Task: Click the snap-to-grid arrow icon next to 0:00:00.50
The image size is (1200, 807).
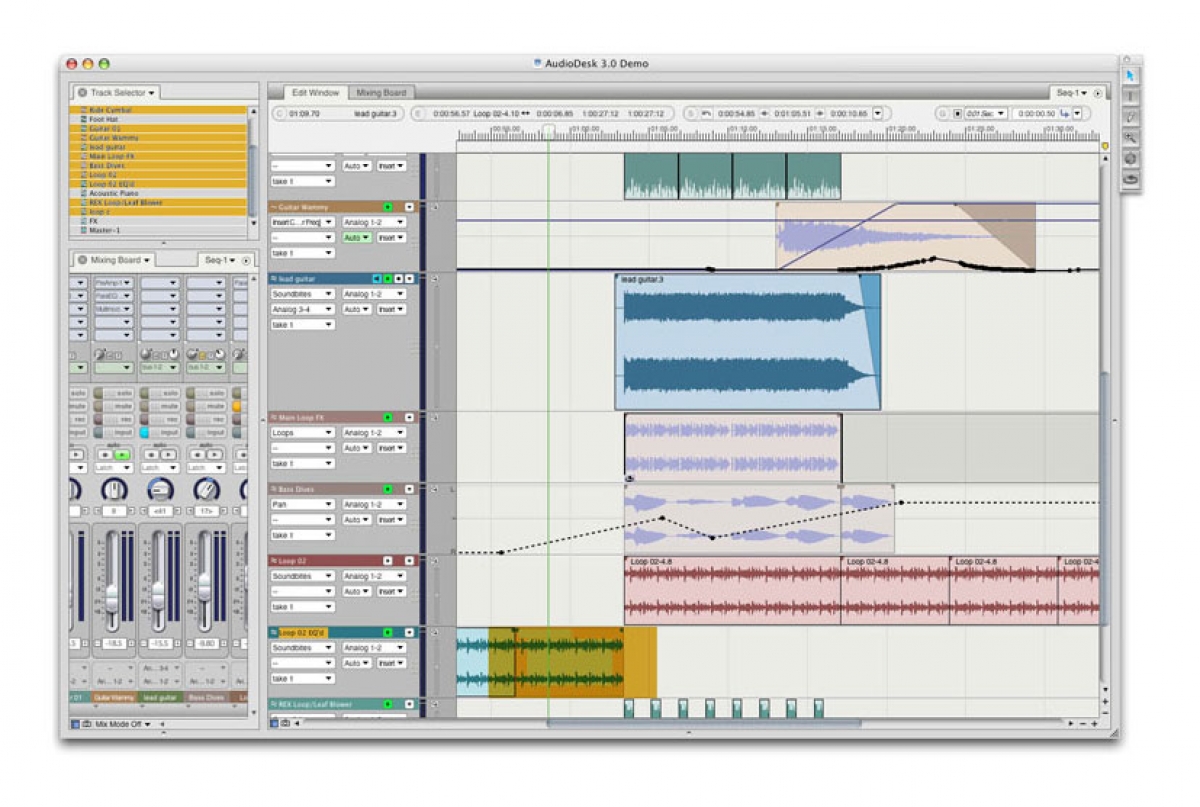Action: 1065,114
